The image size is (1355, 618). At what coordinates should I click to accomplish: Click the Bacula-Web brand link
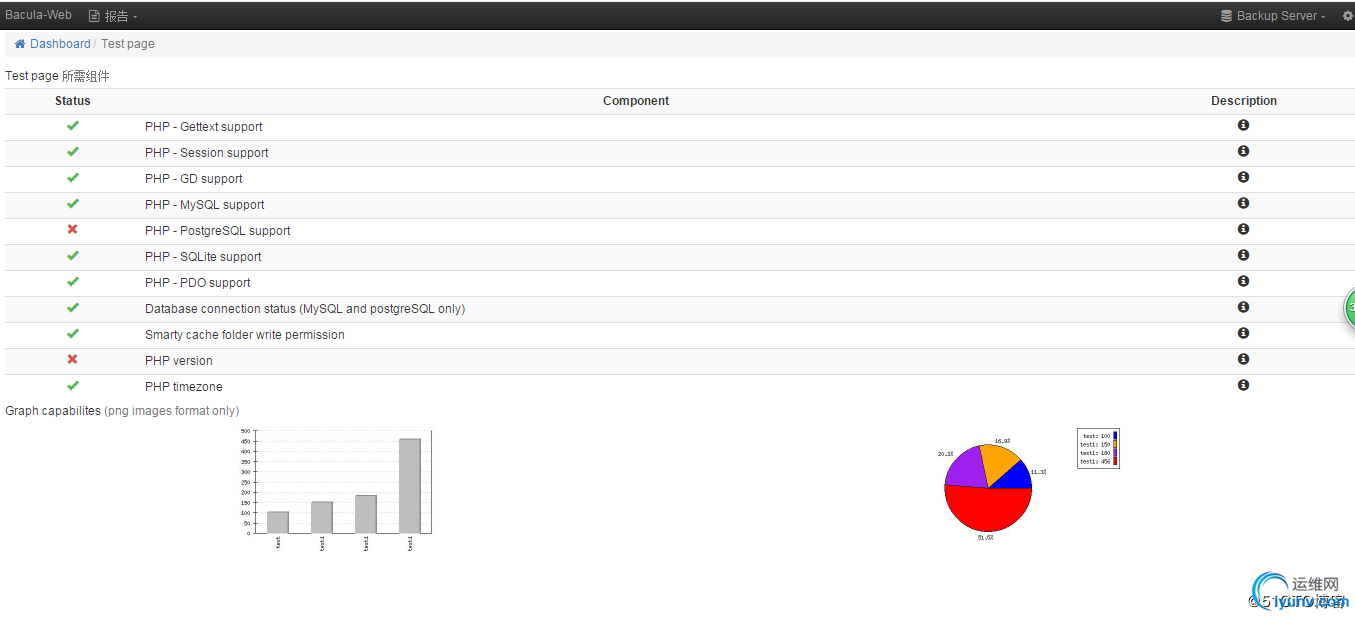tap(38, 16)
